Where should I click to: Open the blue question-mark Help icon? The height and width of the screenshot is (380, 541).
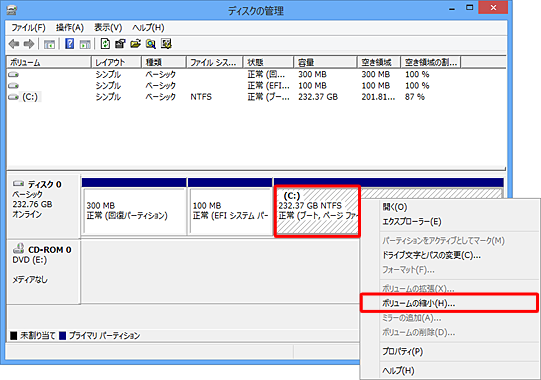[69, 44]
